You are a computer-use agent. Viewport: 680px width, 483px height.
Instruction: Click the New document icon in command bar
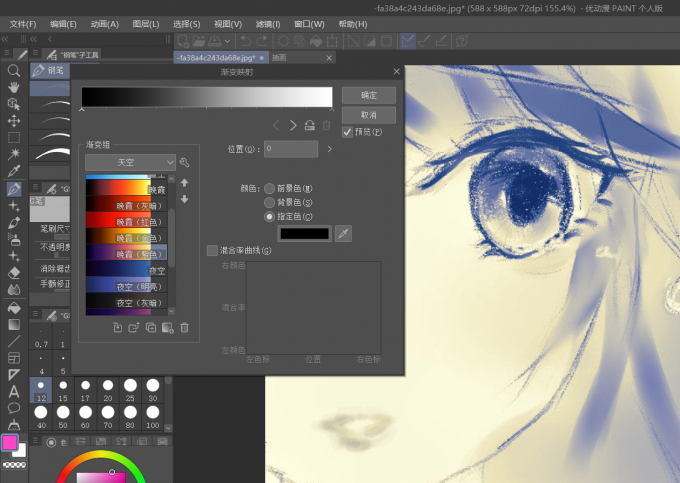pyautogui.click(x=183, y=41)
